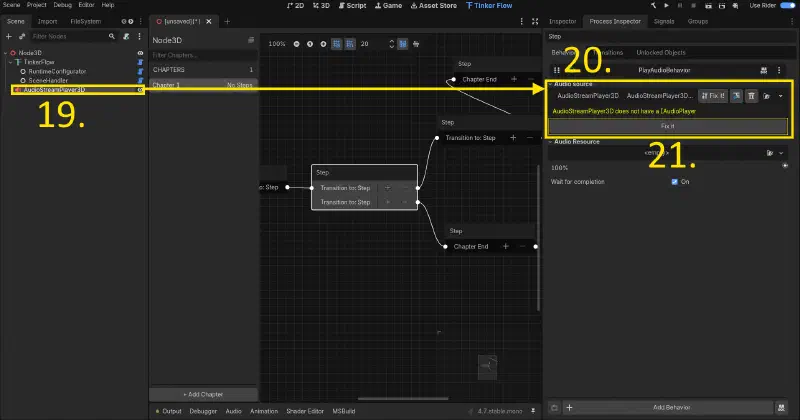Zoom out the graph with minus icon
The width and height of the screenshot is (800, 420).
pyautogui.click(x=296, y=44)
